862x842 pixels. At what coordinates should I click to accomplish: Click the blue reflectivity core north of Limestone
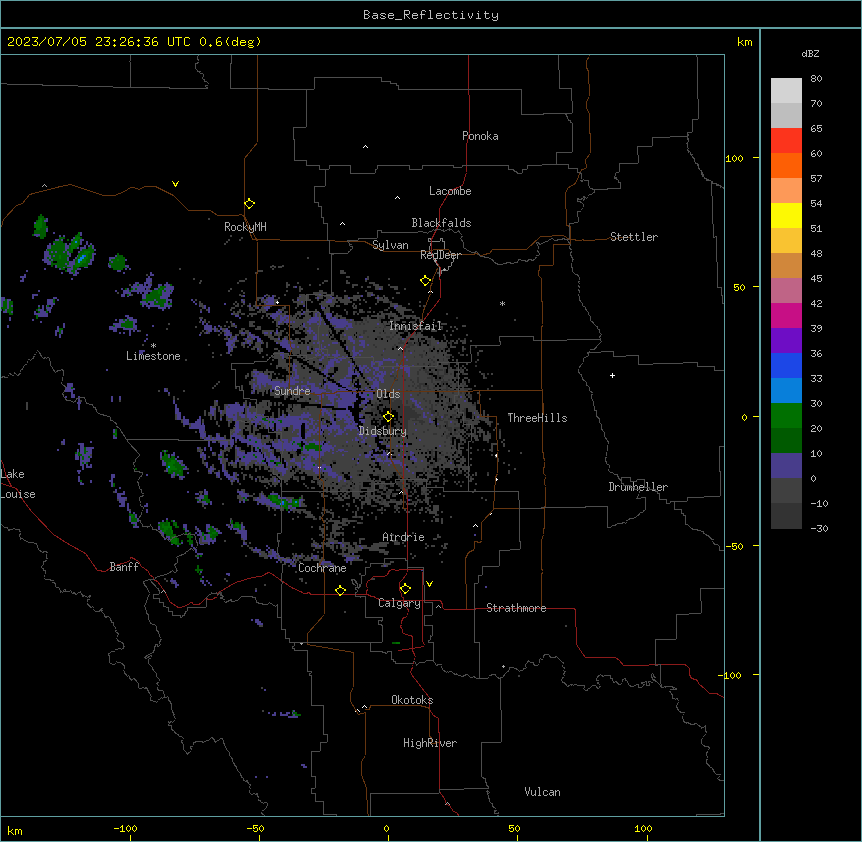82,257
